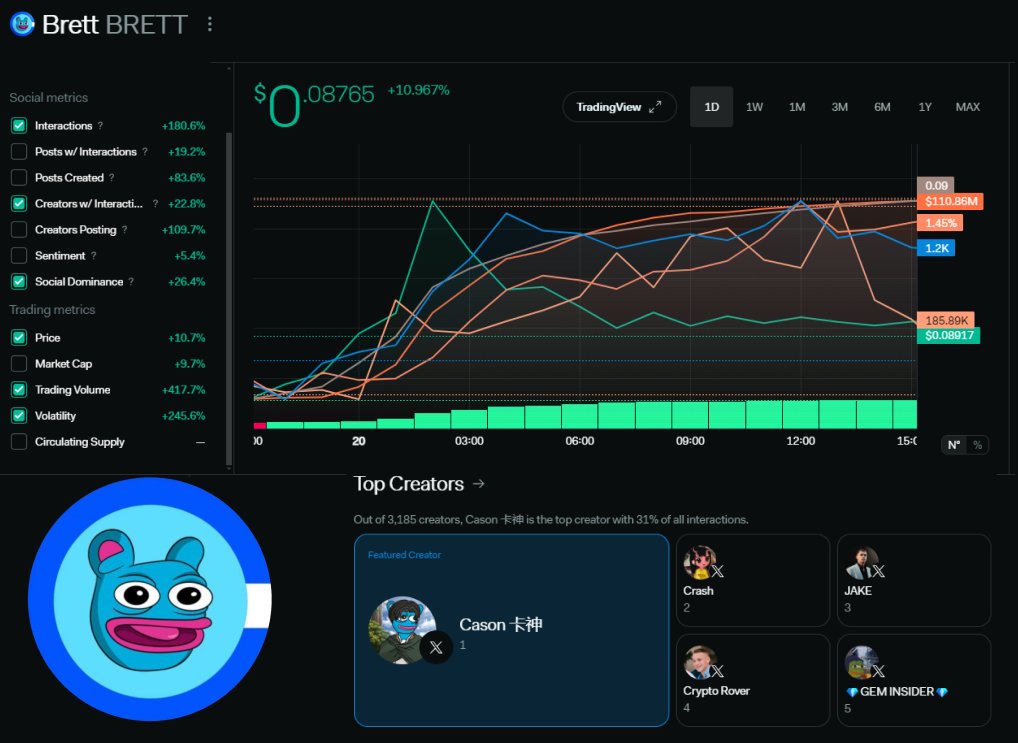Switch chart to 1Y timeframe
The width and height of the screenshot is (1018, 743).
click(925, 107)
